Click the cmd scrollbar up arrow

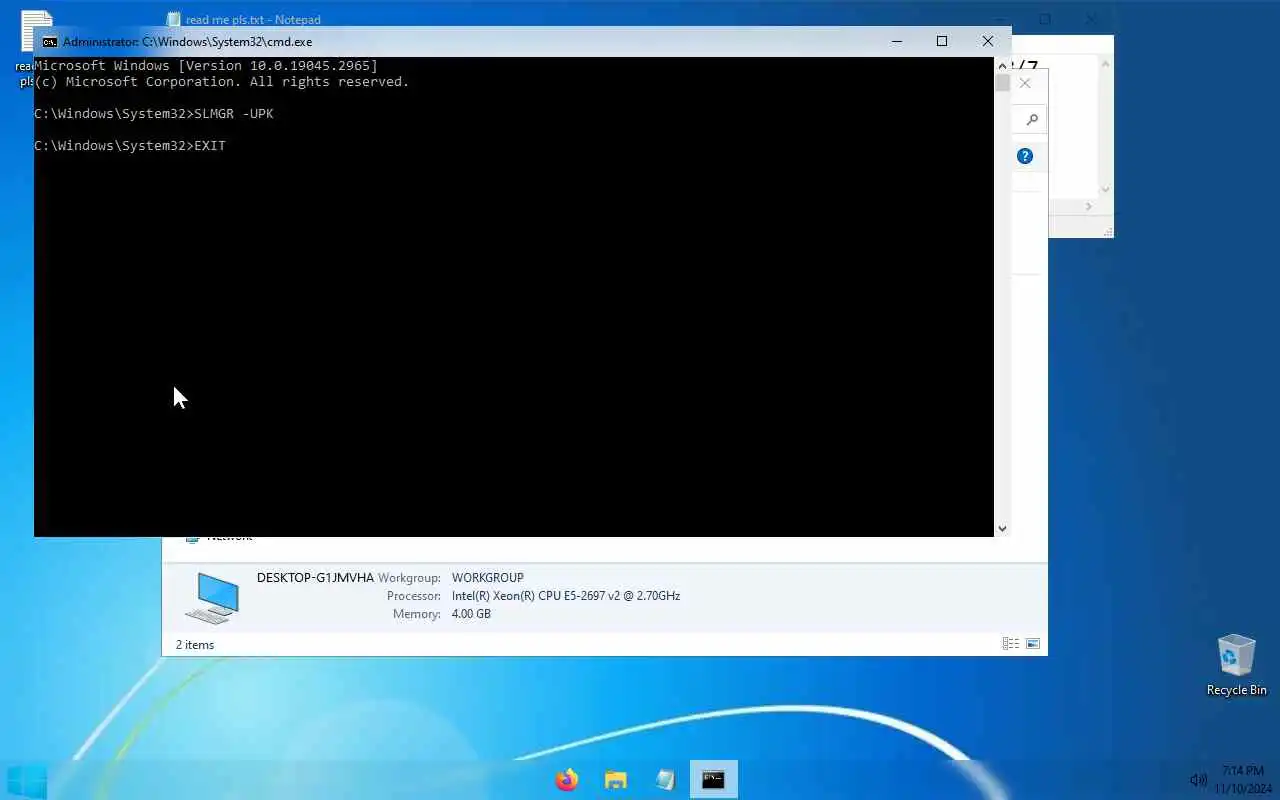point(1002,66)
